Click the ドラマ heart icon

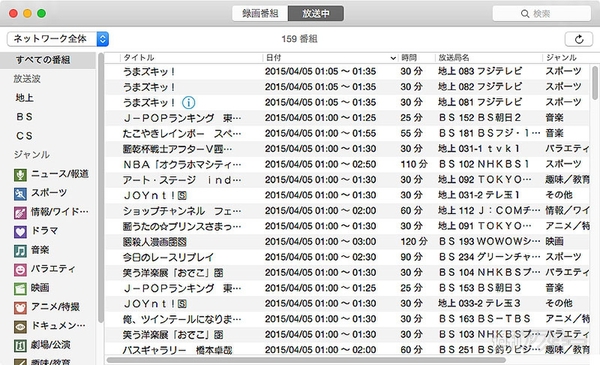[x=20, y=232]
